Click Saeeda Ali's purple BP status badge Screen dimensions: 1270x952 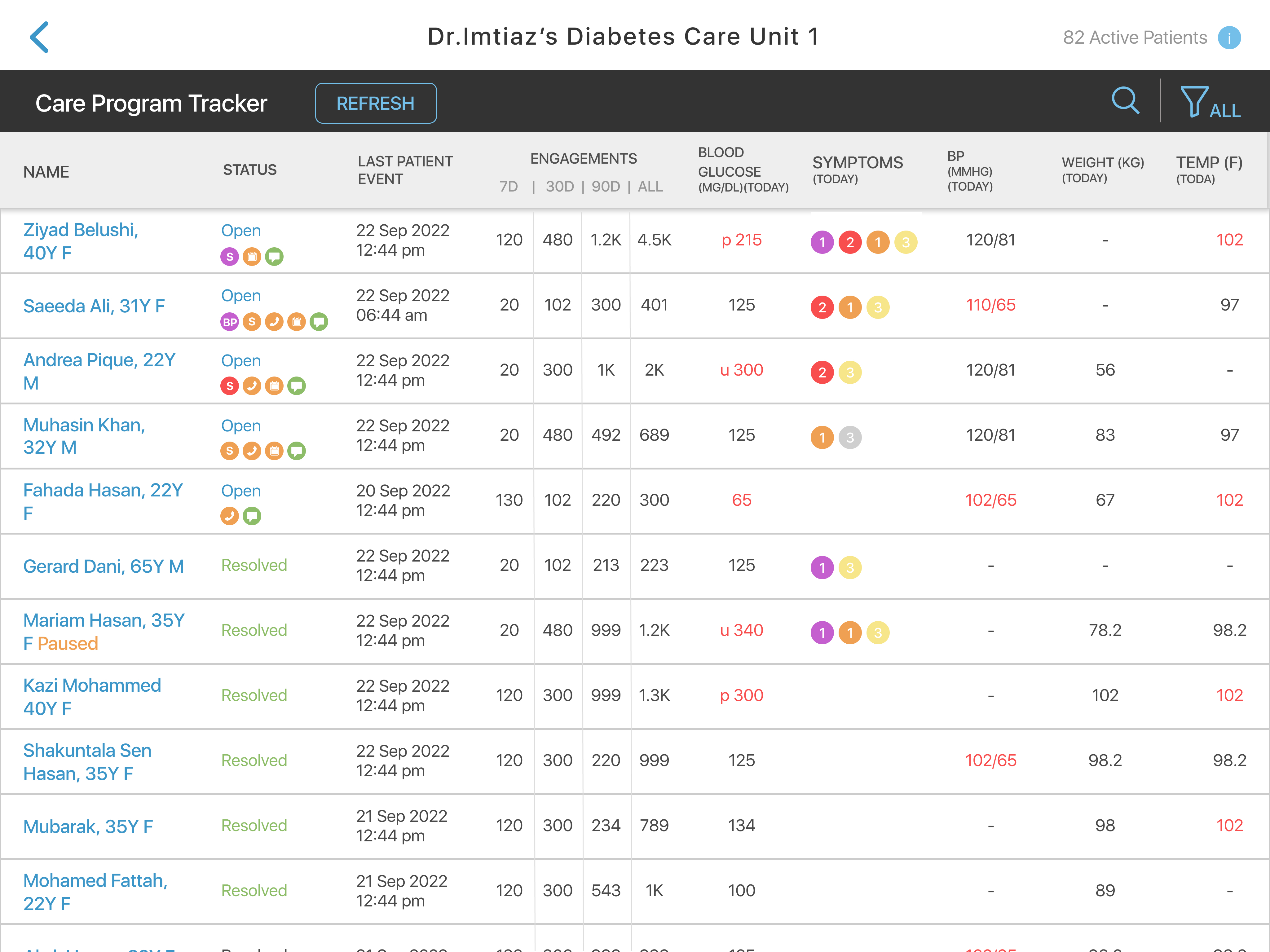tap(230, 322)
